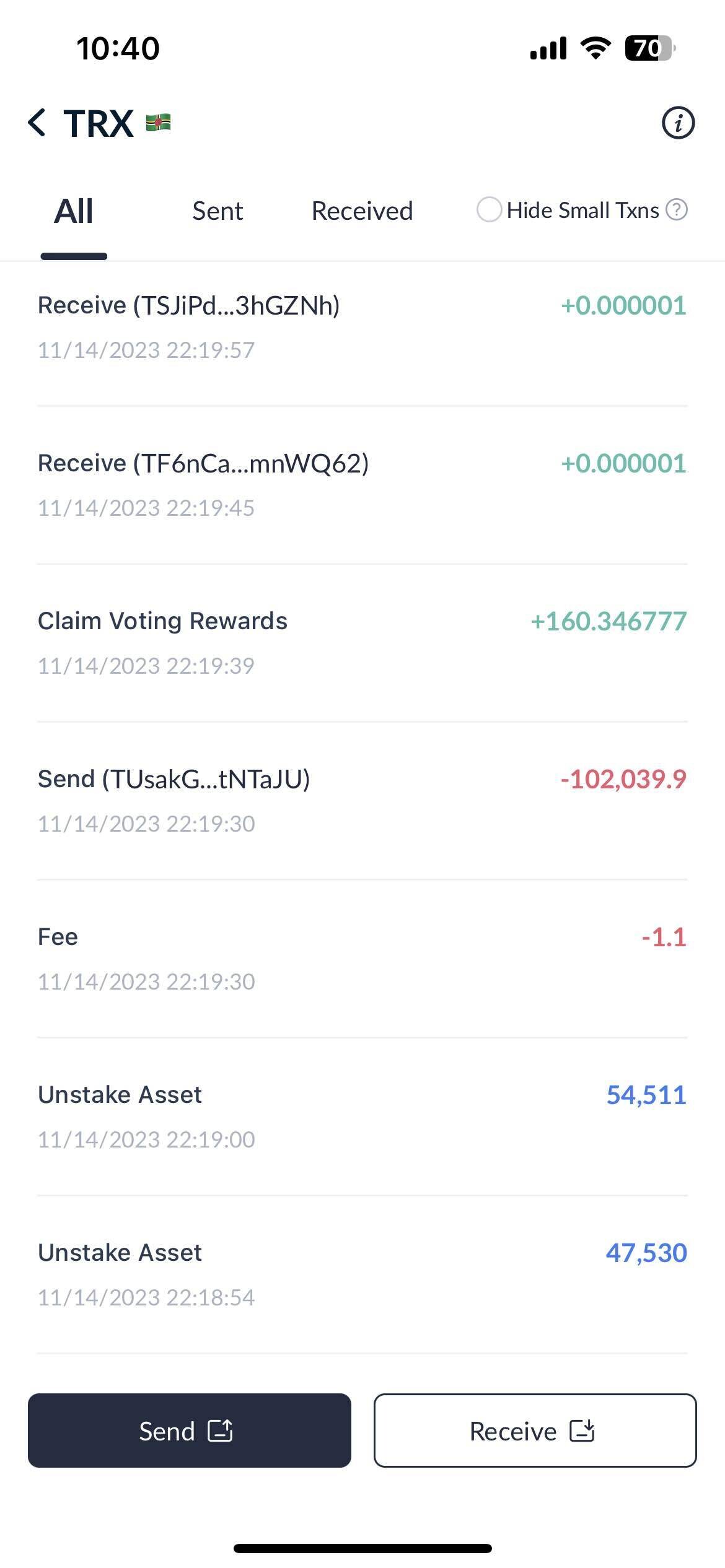725x1568 pixels.
Task: Open Receive from TF6nCa...mnWQ62 transaction
Action: (x=362, y=485)
